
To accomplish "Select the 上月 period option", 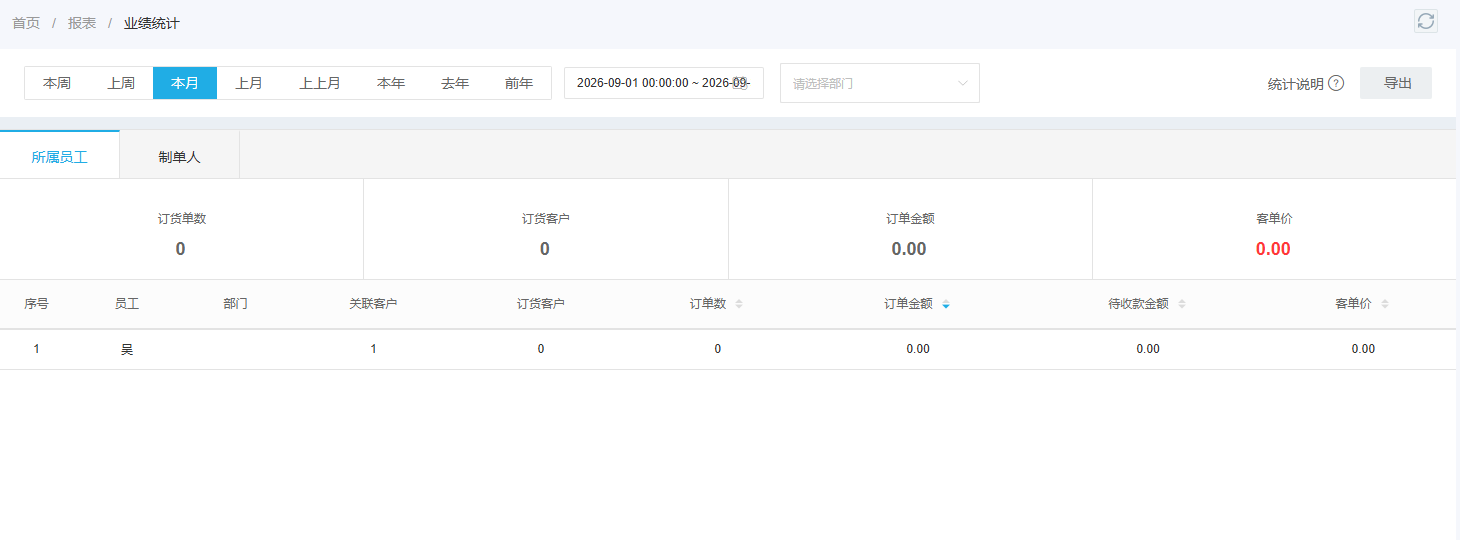I will point(249,83).
